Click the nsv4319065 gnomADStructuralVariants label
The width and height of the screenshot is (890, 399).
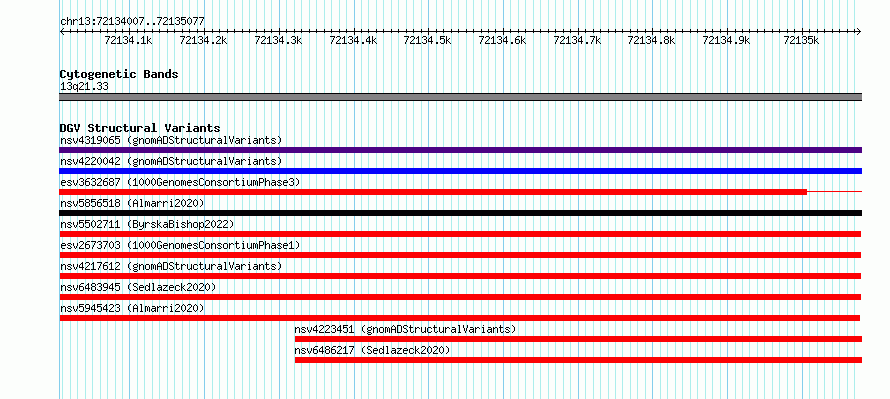tap(171, 140)
